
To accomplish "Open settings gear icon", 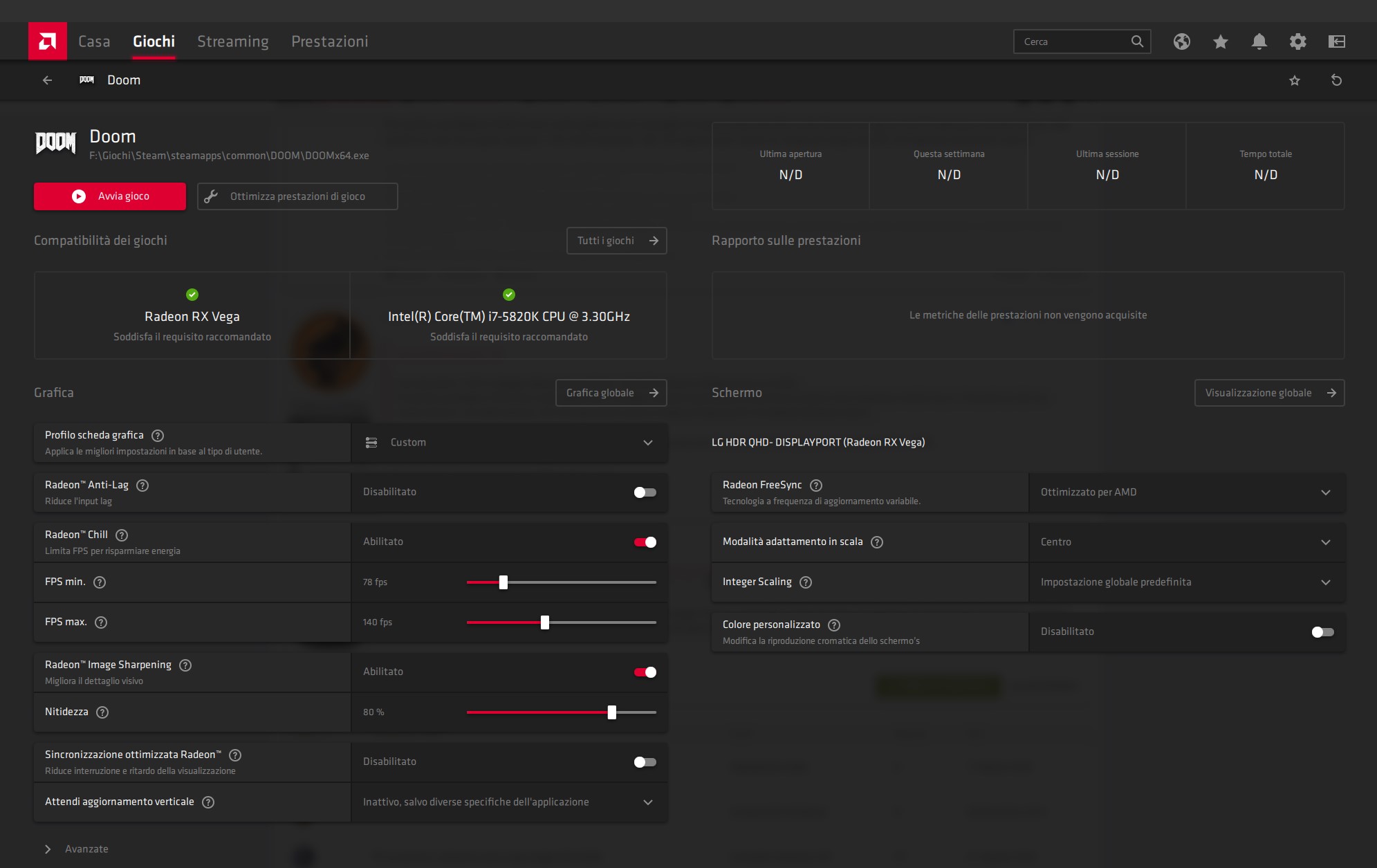I will (x=1297, y=41).
